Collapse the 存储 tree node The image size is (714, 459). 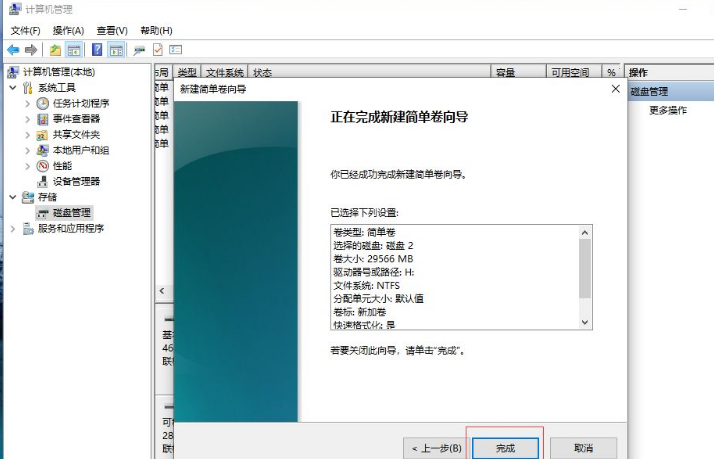13,197
